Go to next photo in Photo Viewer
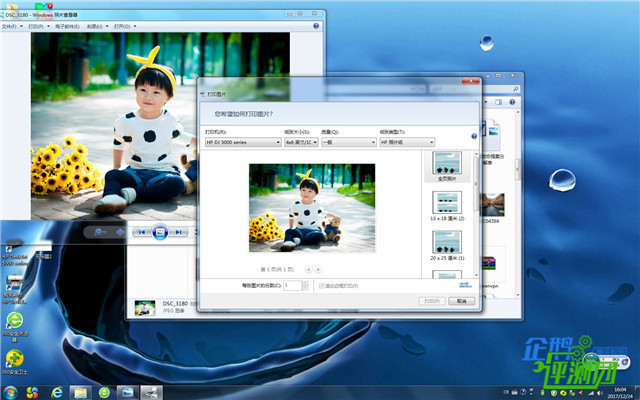Image resolution: width=640 pixels, height=400 pixels. click(179, 232)
